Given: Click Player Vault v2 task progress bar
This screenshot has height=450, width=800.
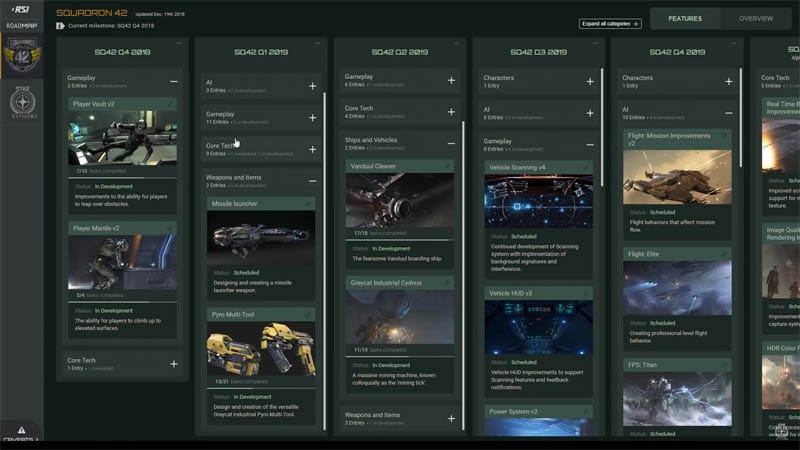Looking at the screenshot, I should (122, 178).
